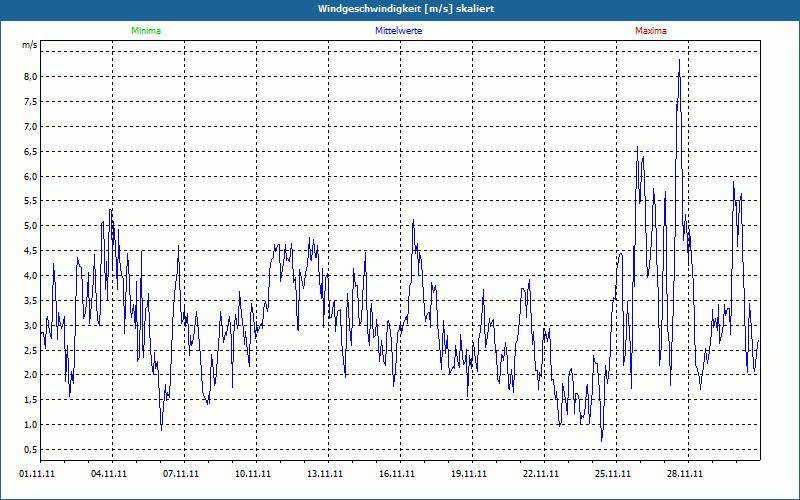Click the 7,5 y-axis value
The image size is (800, 500).
31,102
